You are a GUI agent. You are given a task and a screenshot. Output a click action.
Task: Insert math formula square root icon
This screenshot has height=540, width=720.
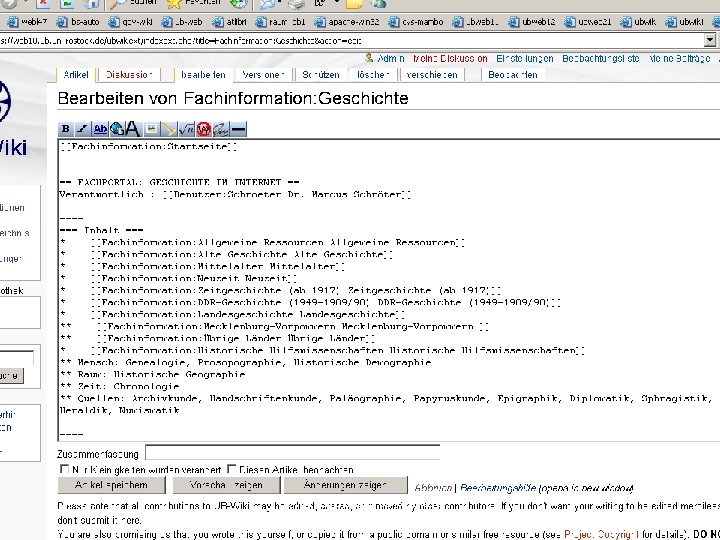click(186, 129)
